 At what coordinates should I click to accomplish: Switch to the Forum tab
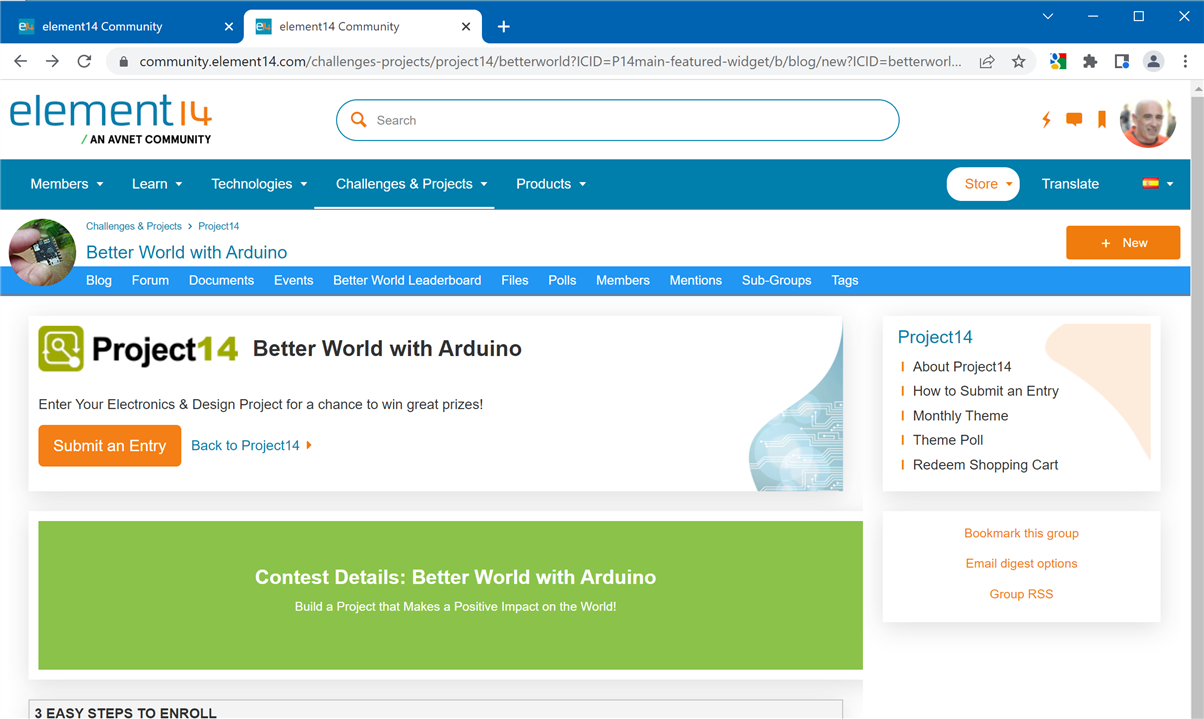[x=150, y=280]
